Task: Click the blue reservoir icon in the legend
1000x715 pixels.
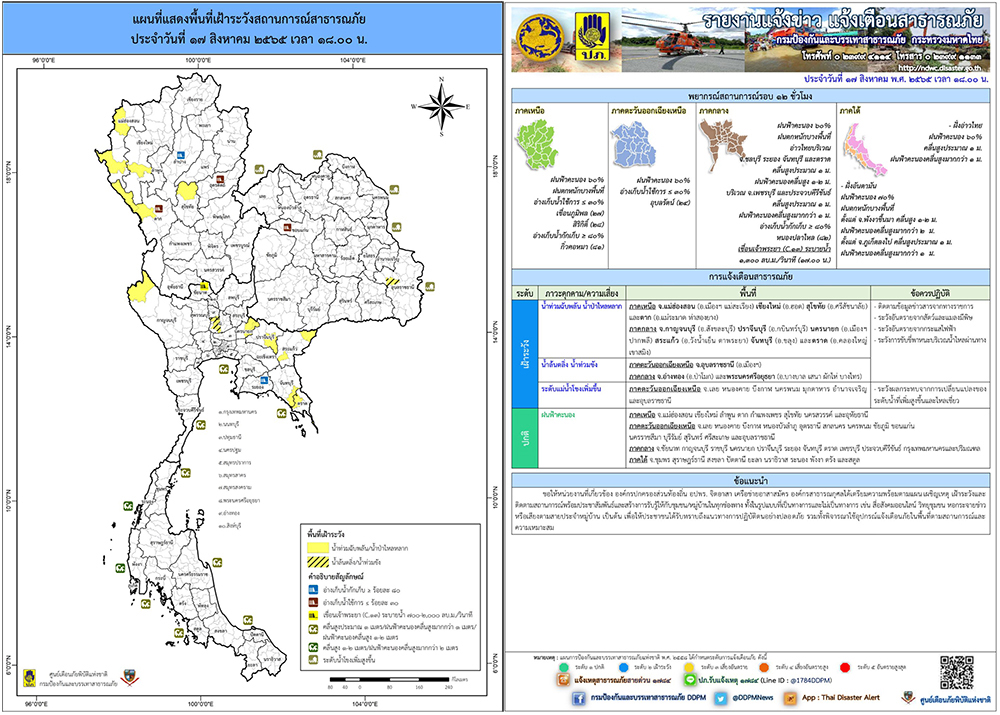Action: (313, 590)
